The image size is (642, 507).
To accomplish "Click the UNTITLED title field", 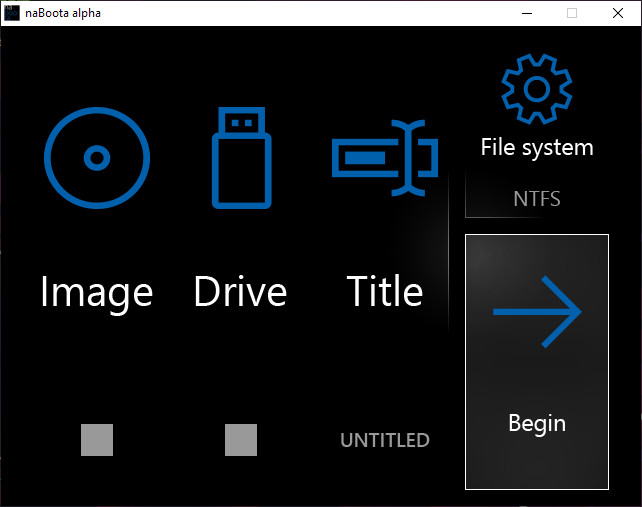I will pyautogui.click(x=385, y=440).
